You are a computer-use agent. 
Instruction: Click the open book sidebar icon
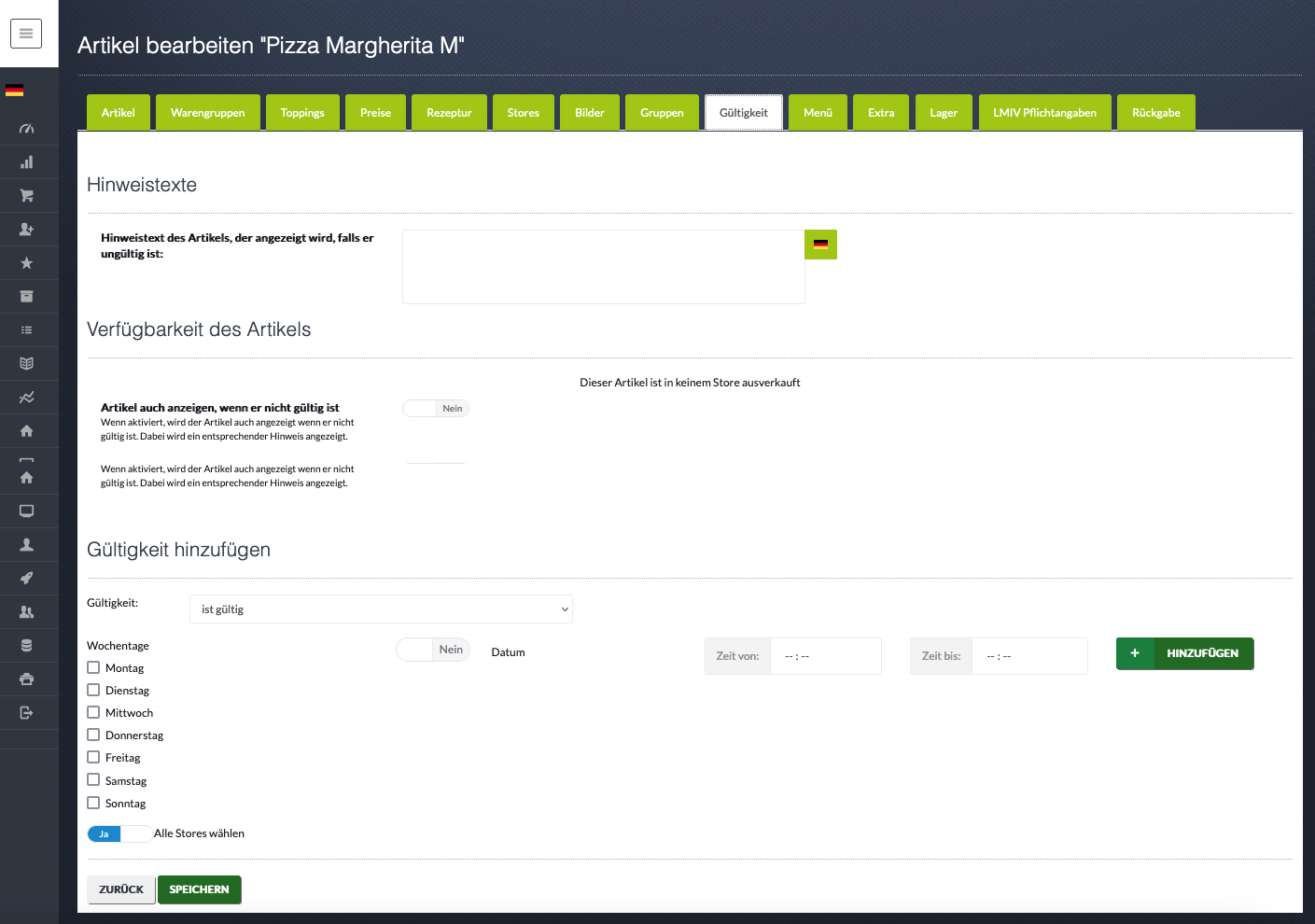point(26,364)
